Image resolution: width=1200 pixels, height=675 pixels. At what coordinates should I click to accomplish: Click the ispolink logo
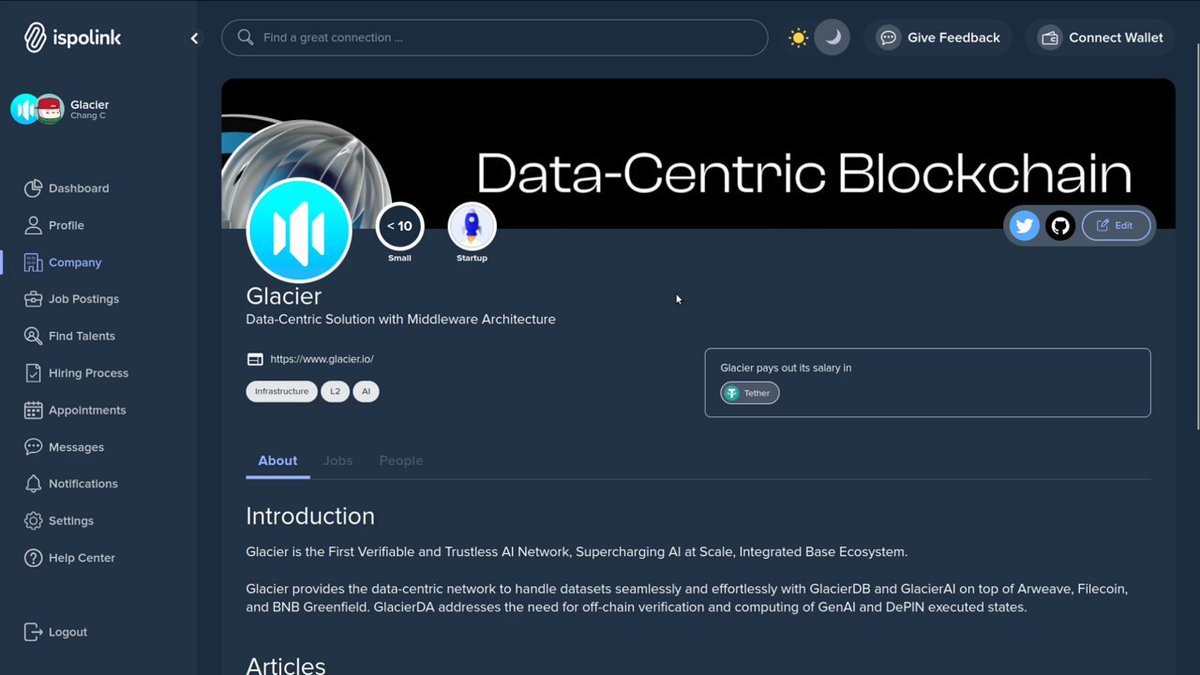[x=72, y=38]
